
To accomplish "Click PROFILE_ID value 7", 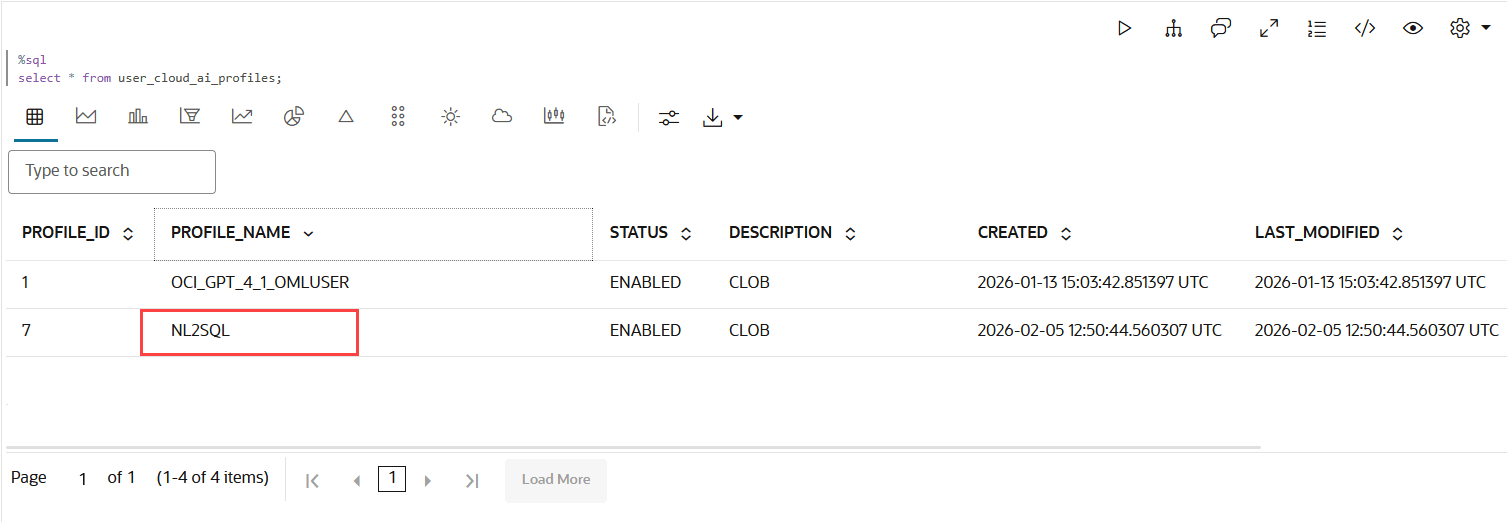I will click(x=27, y=331).
